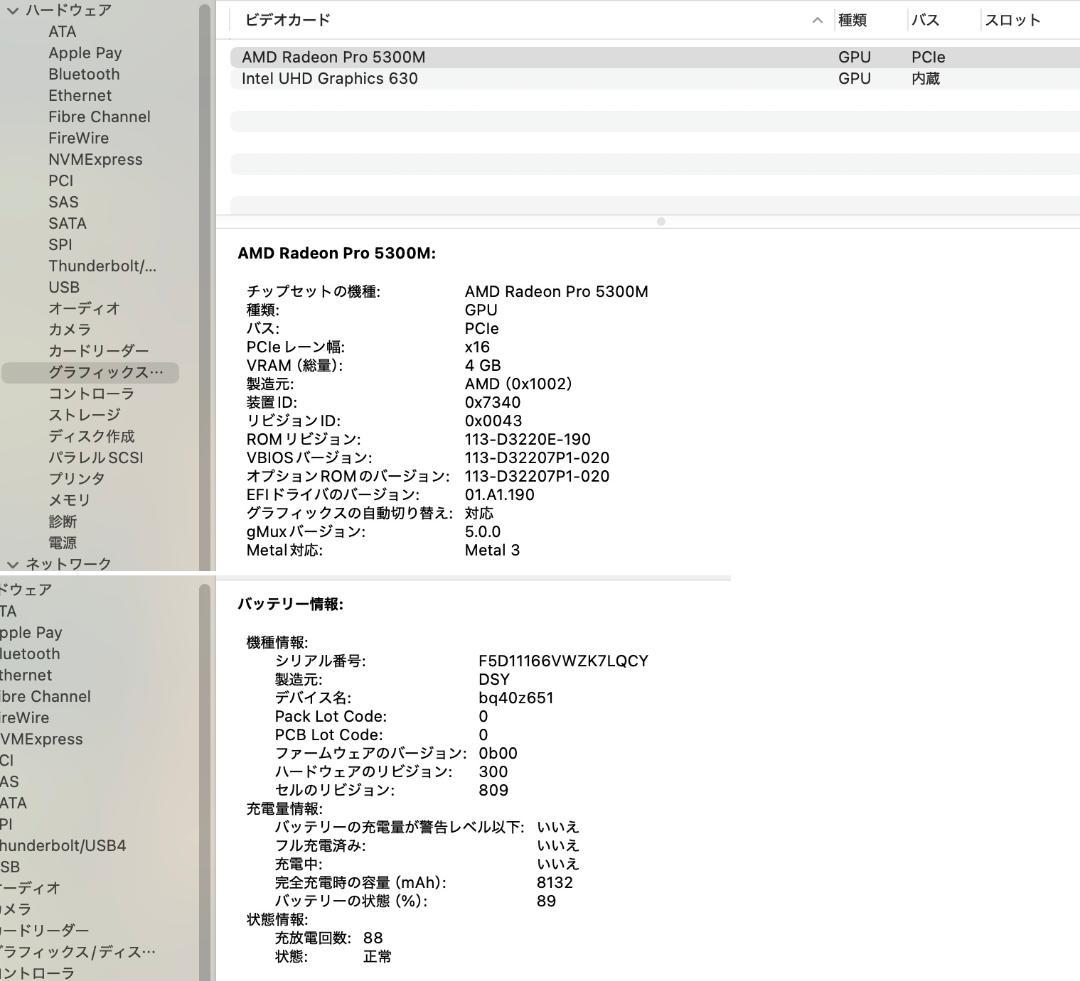Open ディスク作成 in sidebar
This screenshot has height=981, width=1080.
[91, 437]
